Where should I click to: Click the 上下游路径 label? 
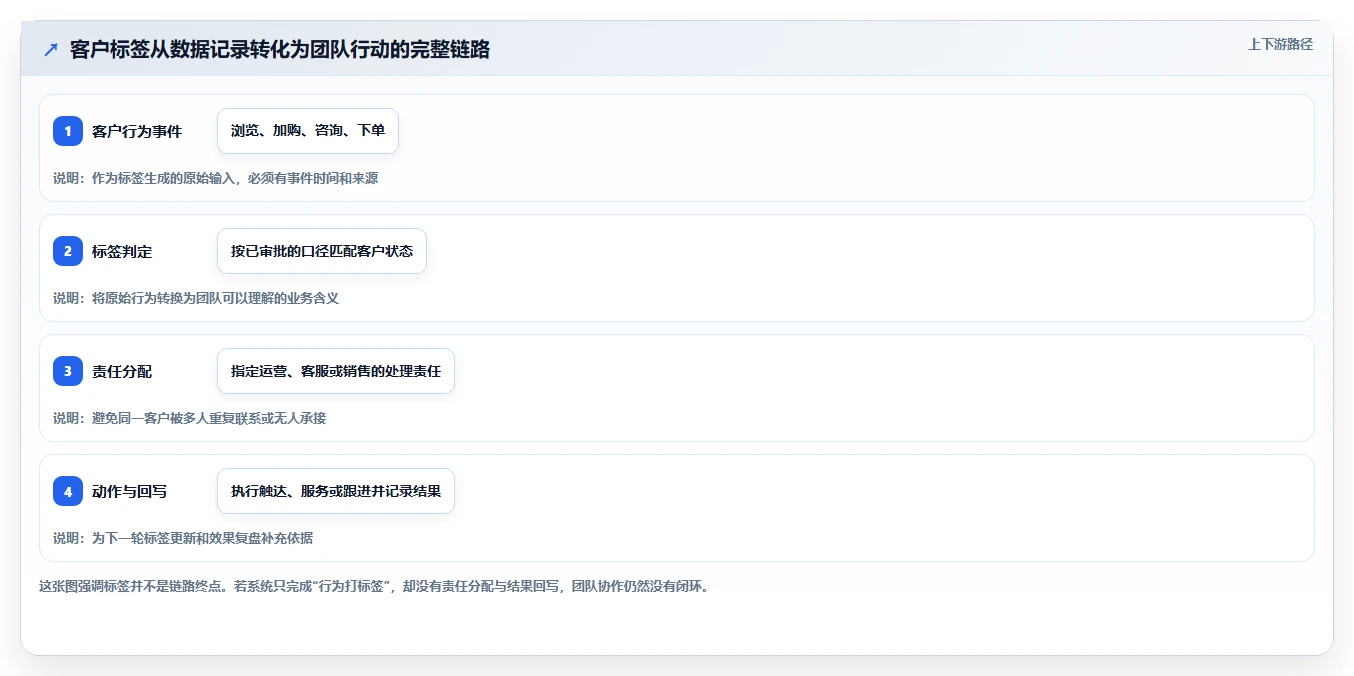[1280, 44]
